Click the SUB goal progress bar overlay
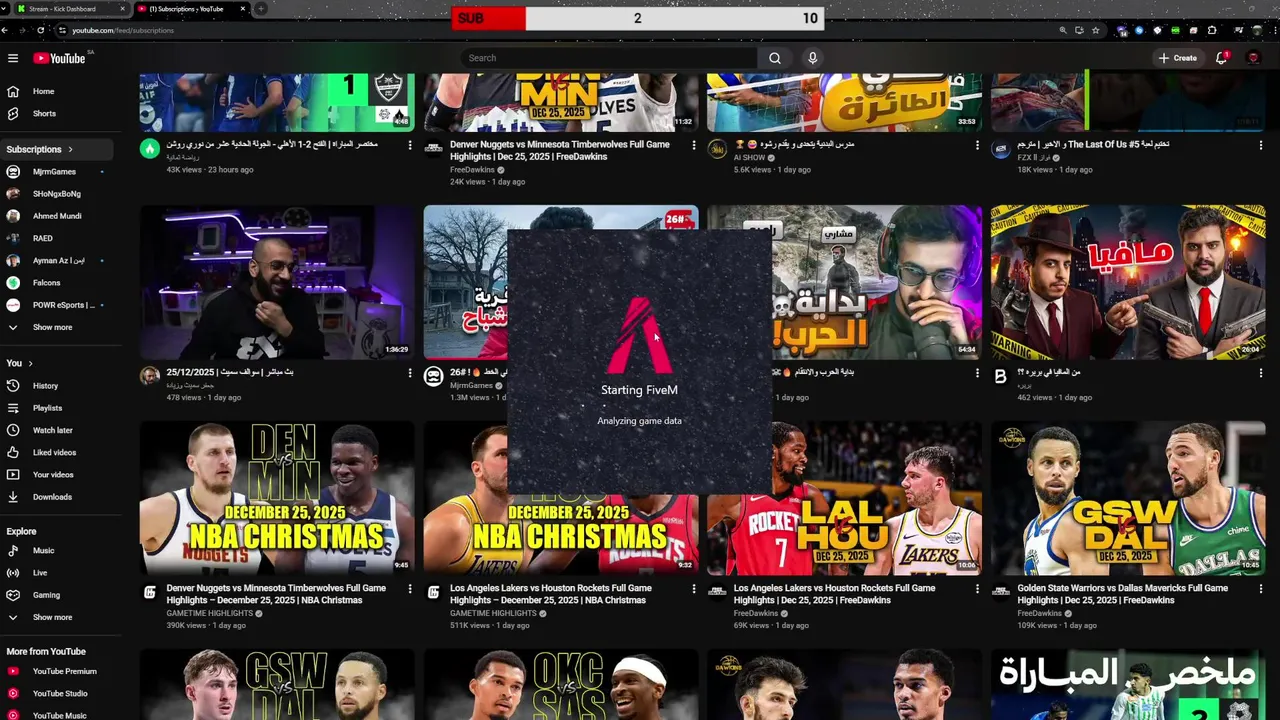1280x720 pixels. coord(638,18)
